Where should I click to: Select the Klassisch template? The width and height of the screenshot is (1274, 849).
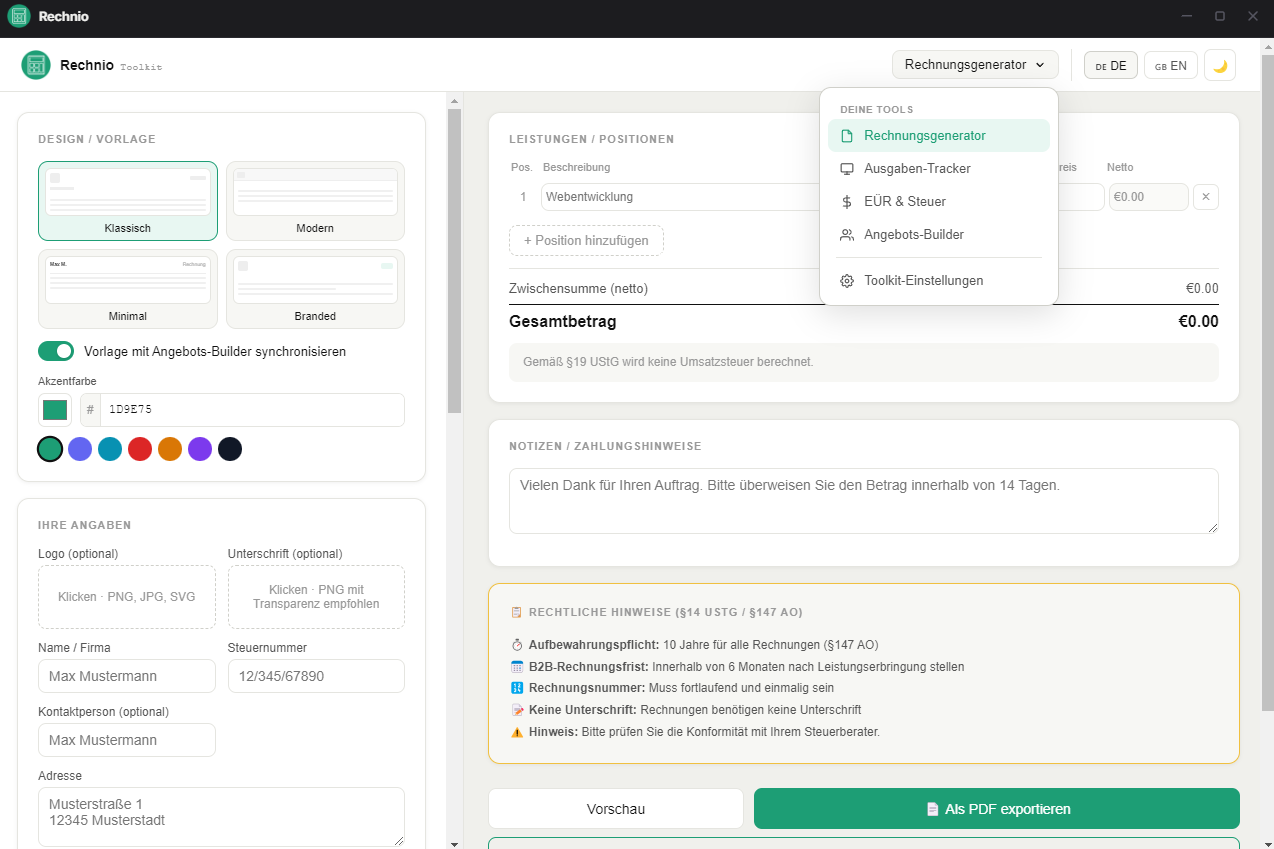pyautogui.click(x=128, y=201)
